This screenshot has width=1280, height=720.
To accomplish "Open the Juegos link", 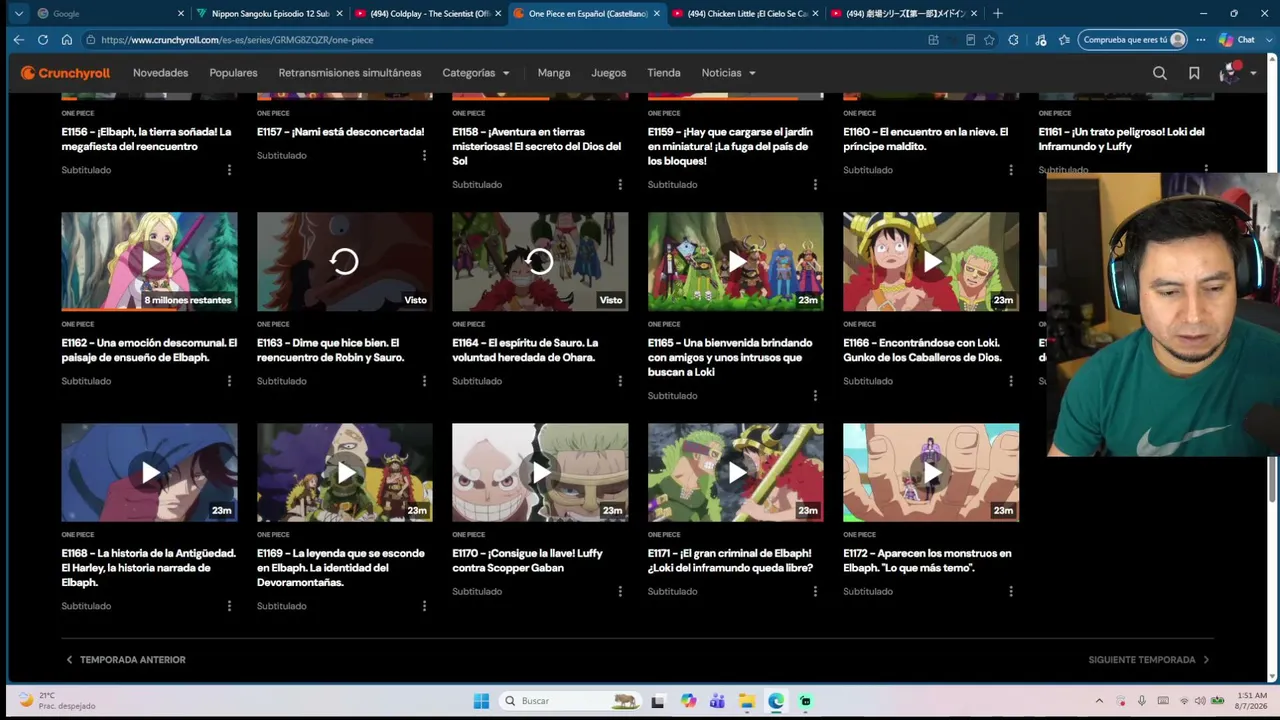I will coord(608,73).
